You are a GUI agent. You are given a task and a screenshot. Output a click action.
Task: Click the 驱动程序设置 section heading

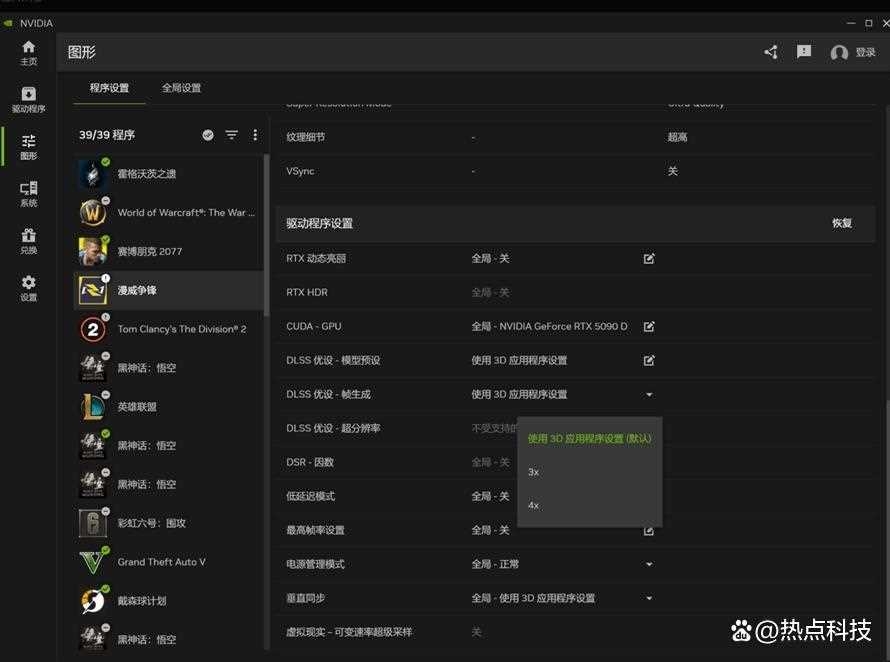(319, 223)
